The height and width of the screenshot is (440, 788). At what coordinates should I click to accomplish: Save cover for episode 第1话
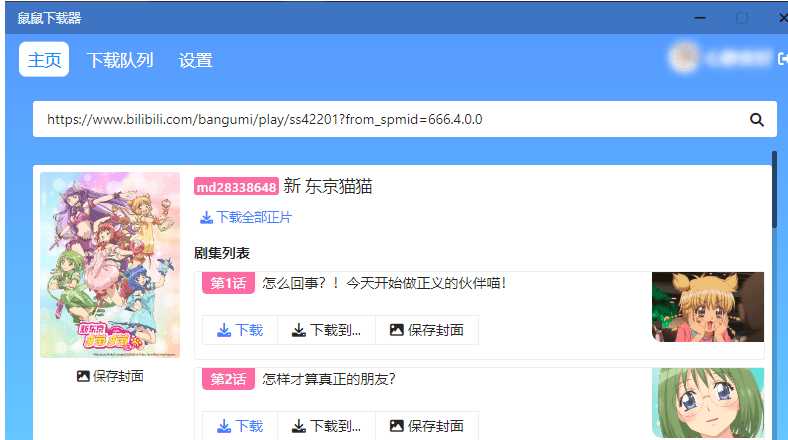(427, 330)
